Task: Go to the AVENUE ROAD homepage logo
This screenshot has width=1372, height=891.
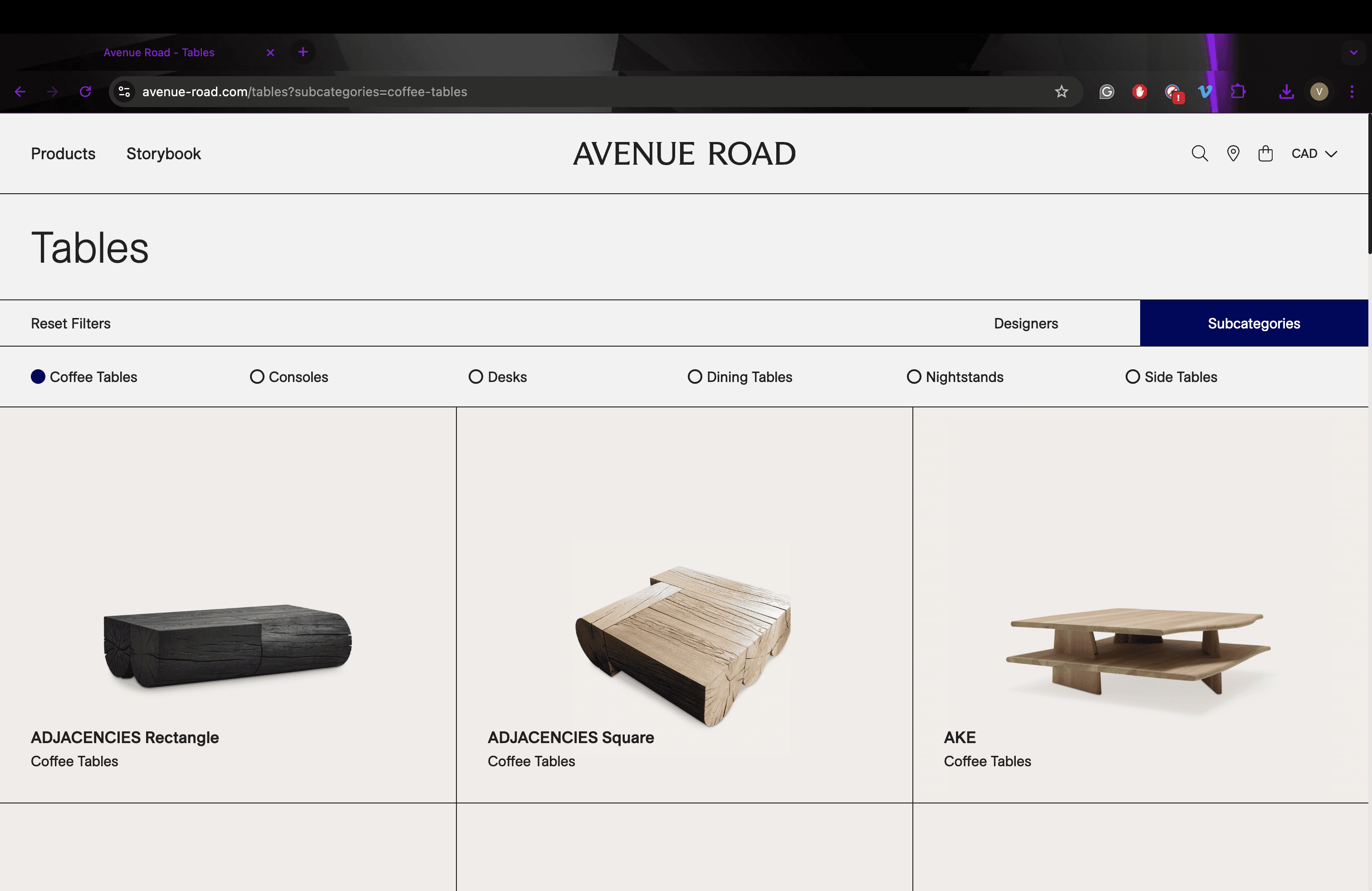Action: 684,153
